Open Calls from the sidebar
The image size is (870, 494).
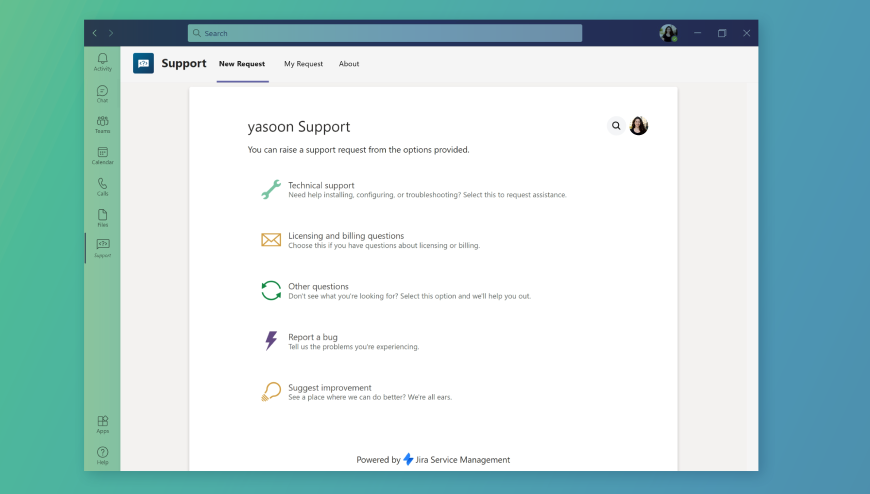(x=102, y=186)
